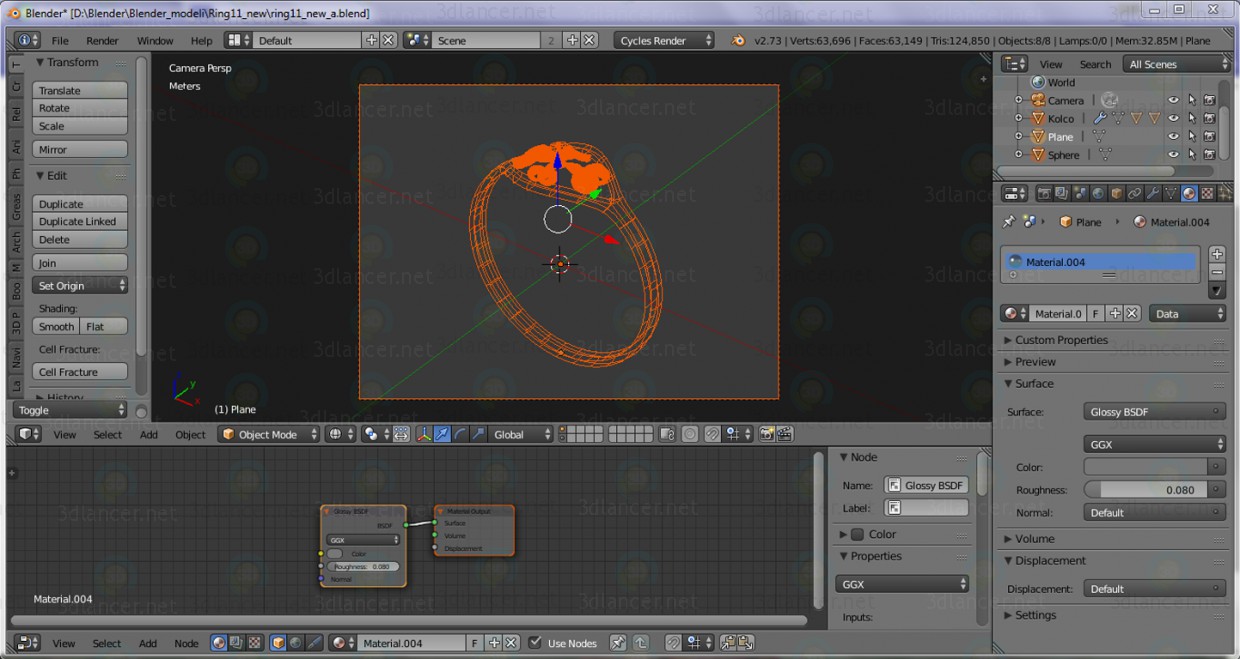Click the render camera icon for Sphere
Image resolution: width=1240 pixels, height=659 pixels.
click(x=1210, y=154)
